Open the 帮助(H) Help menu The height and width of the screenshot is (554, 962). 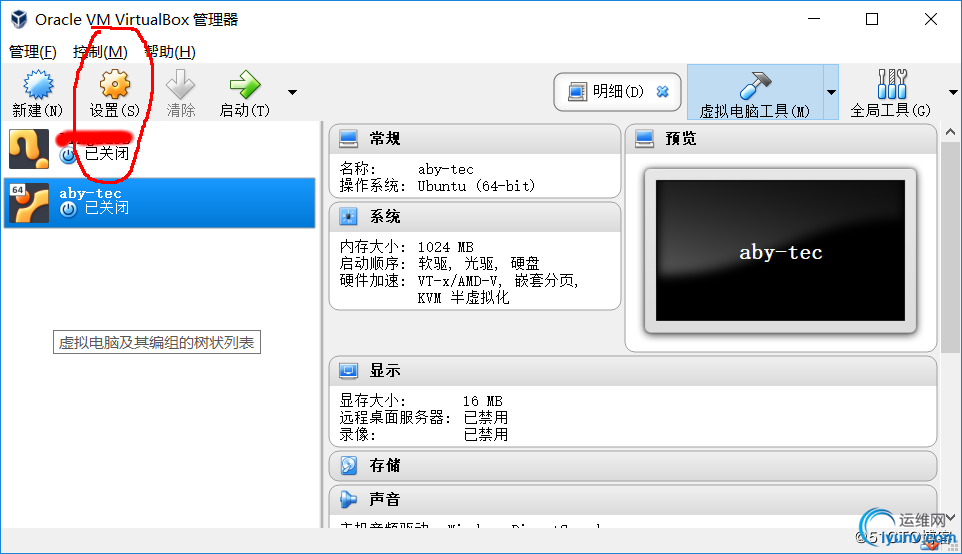tap(170, 52)
